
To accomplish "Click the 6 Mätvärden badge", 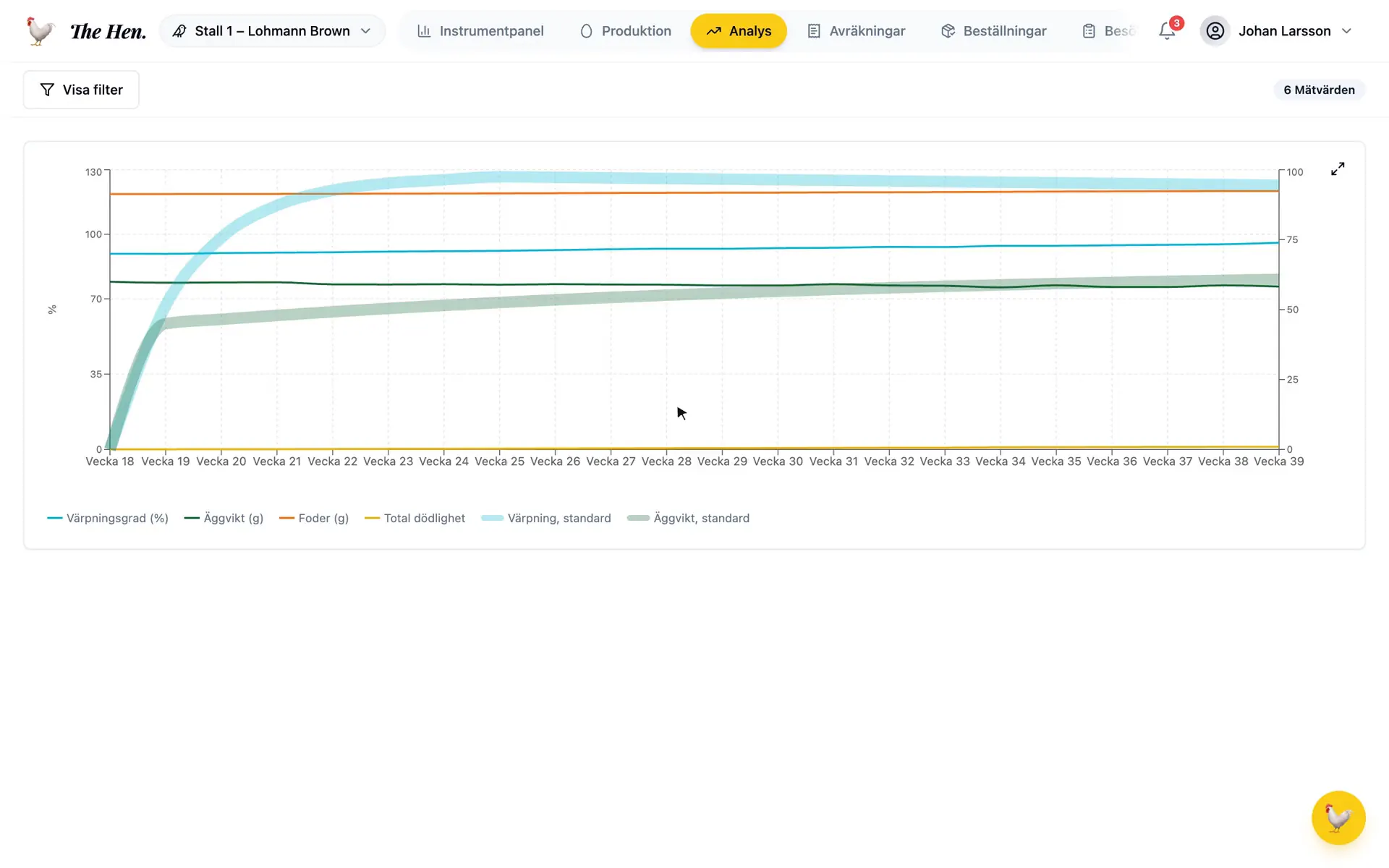I will [x=1319, y=90].
